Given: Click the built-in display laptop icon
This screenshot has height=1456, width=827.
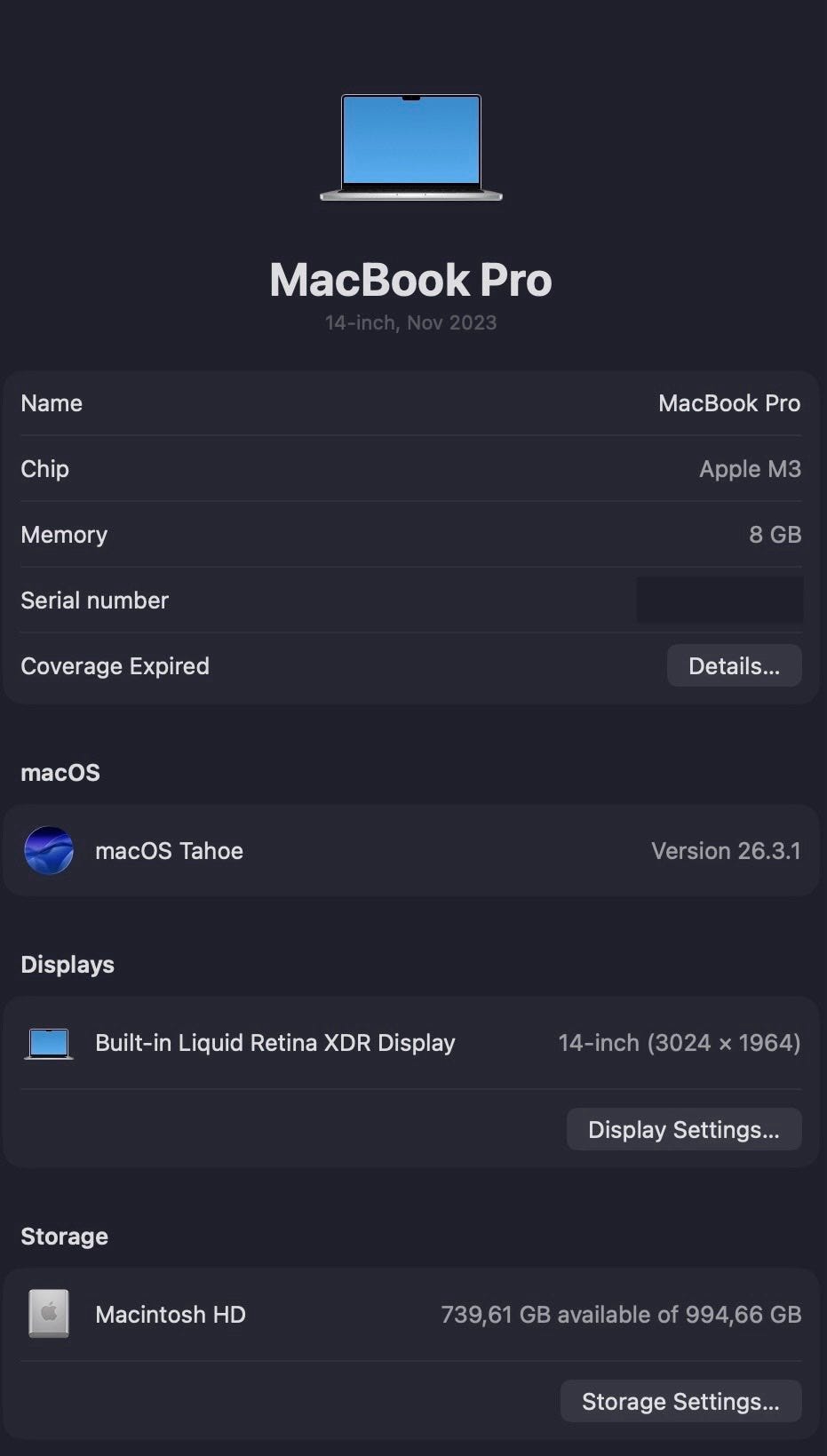Looking at the screenshot, I should [49, 1043].
